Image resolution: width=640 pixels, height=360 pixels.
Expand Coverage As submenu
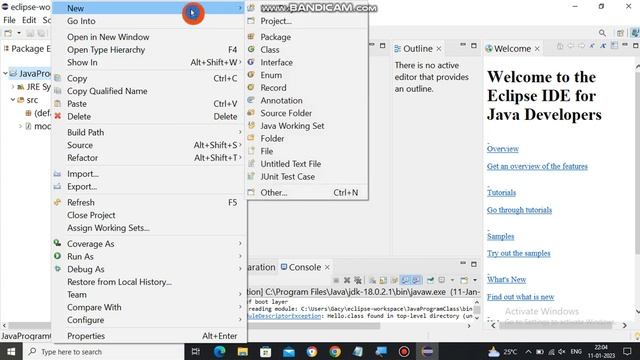(149, 244)
